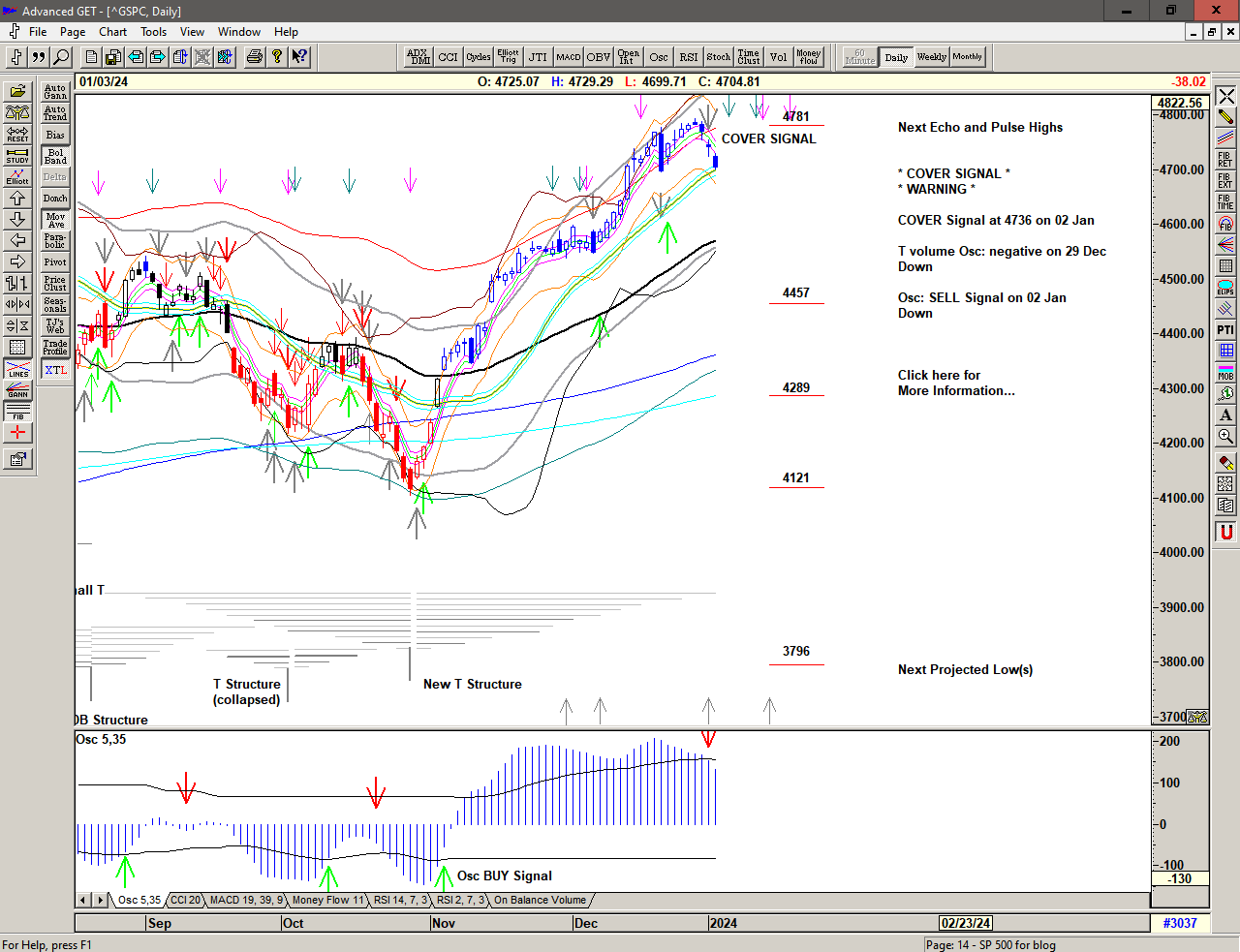This screenshot has height=952, width=1240.
Task: Toggle the Mov Ave overlay
Action: coord(55,220)
